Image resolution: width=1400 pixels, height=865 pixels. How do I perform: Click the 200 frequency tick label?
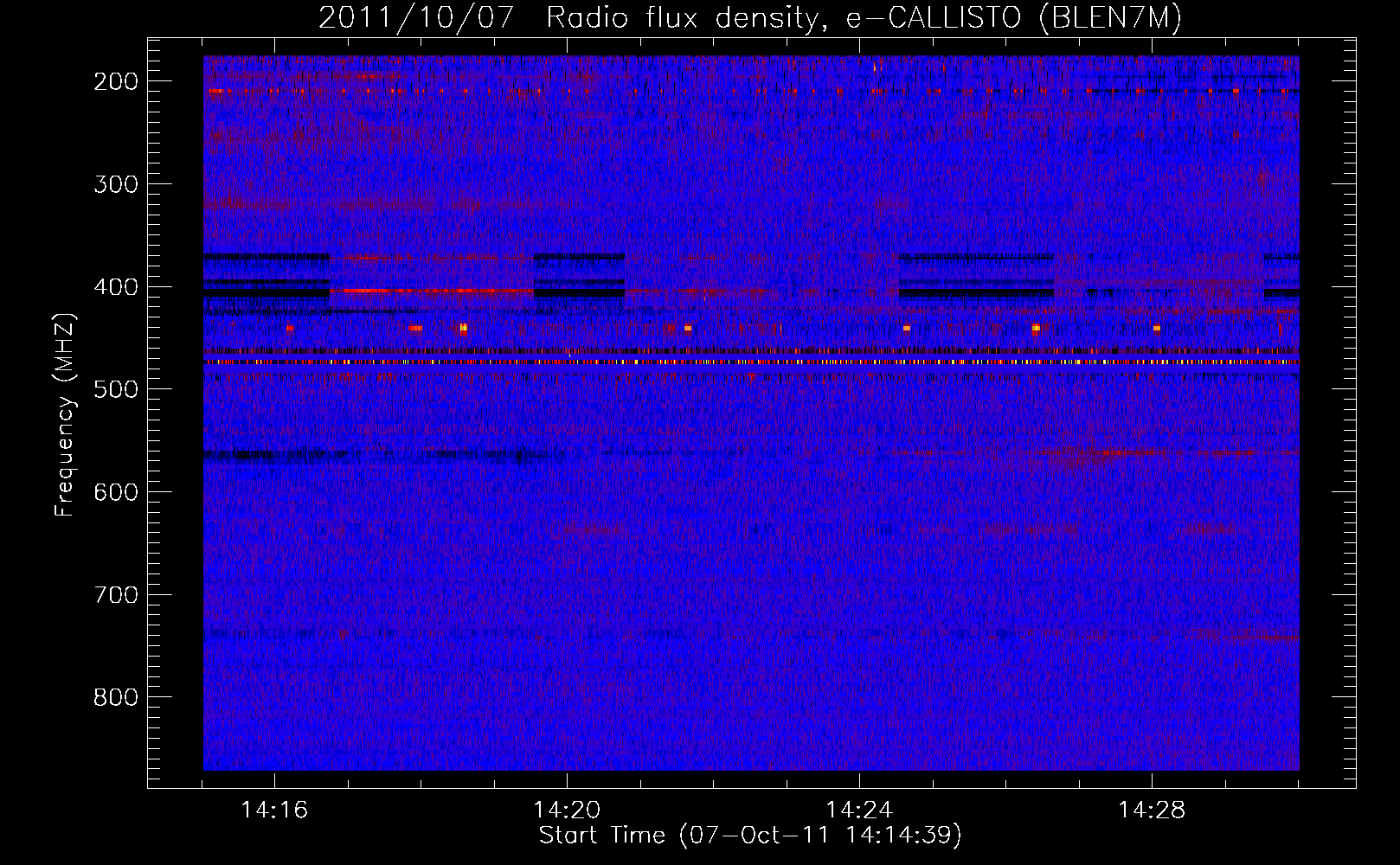pos(116,81)
